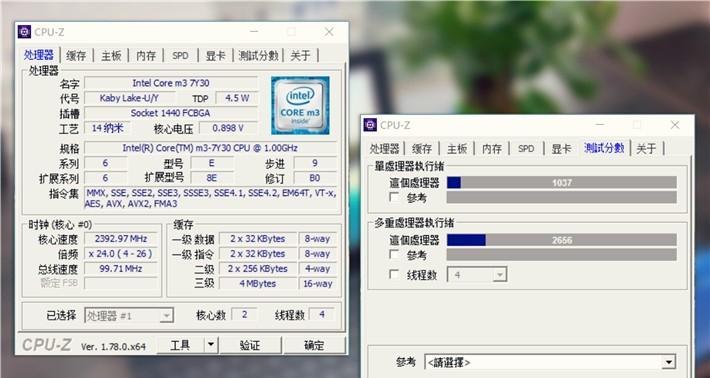Select 测试分数 tab in right window

click(x=604, y=148)
